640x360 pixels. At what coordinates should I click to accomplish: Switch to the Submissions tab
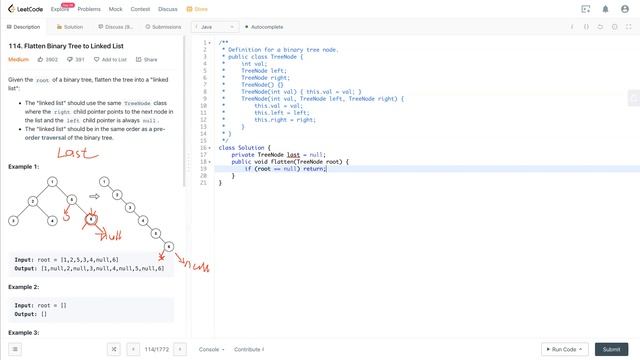[x=163, y=27]
